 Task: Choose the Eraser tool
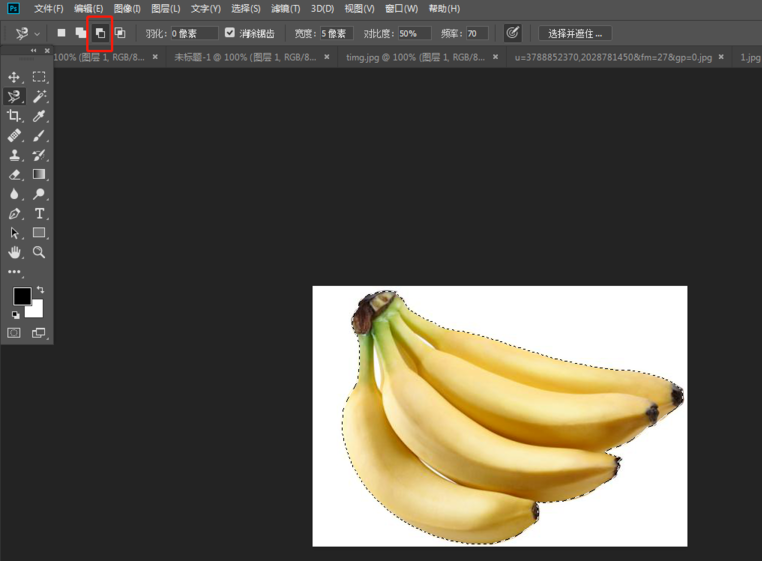click(x=14, y=174)
